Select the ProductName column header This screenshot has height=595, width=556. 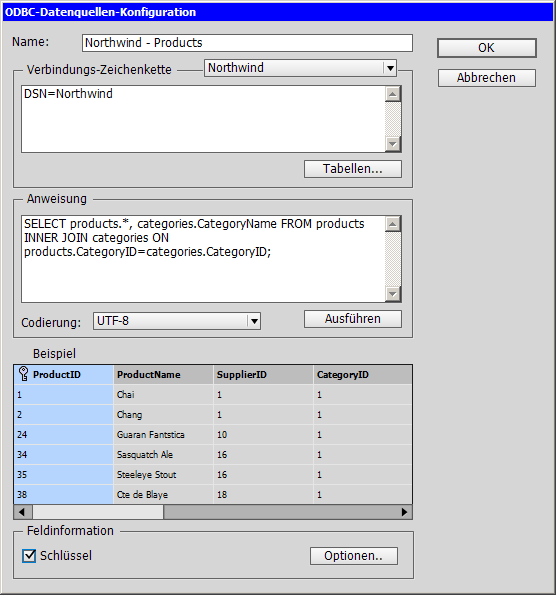tap(163, 375)
